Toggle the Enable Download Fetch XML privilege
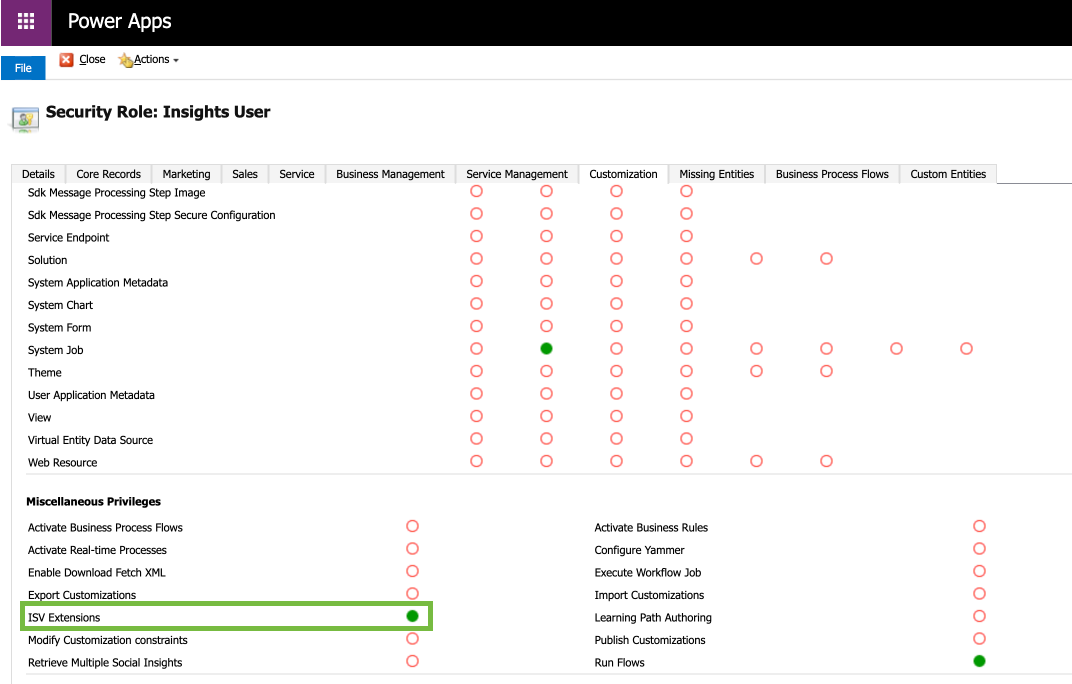 click(x=412, y=571)
